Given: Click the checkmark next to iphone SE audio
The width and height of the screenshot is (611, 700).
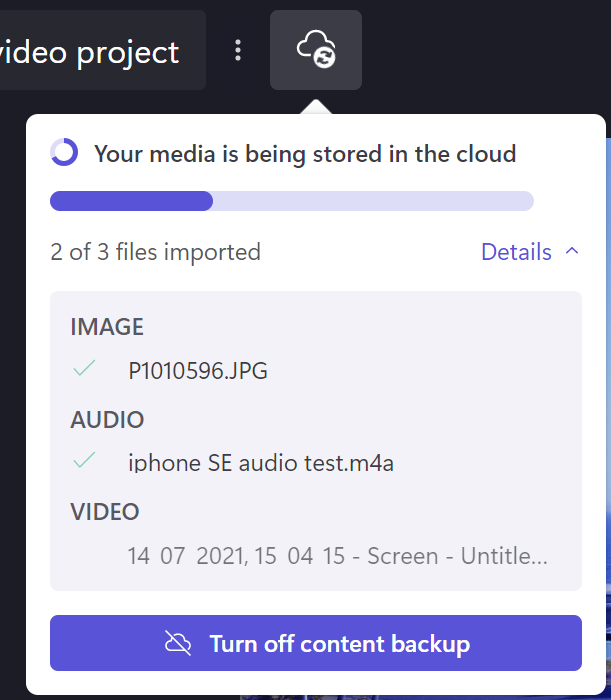Looking at the screenshot, I should click(84, 460).
